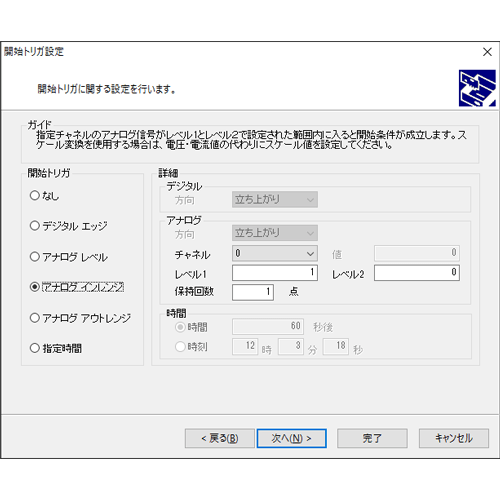500x500 pixels.
Task: Click the キャンセル button
Action: click(x=454, y=438)
